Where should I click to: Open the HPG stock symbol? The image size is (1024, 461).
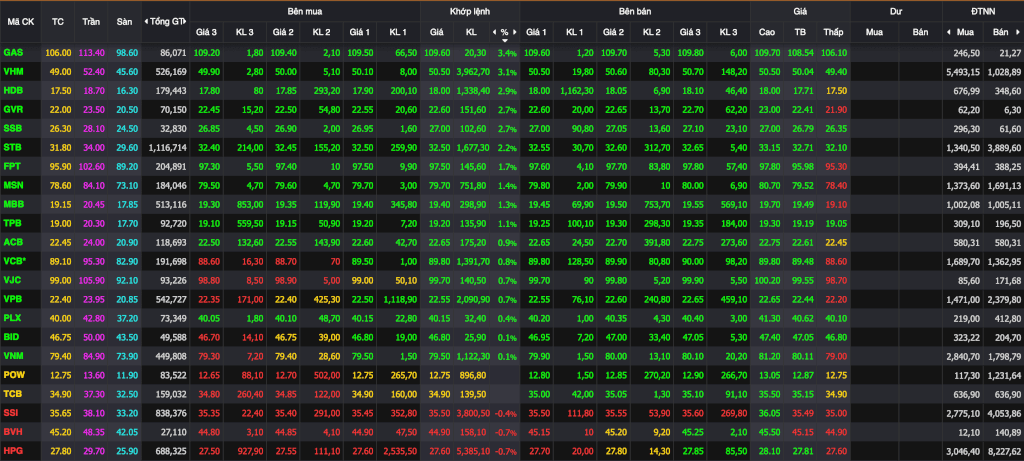tap(12, 450)
